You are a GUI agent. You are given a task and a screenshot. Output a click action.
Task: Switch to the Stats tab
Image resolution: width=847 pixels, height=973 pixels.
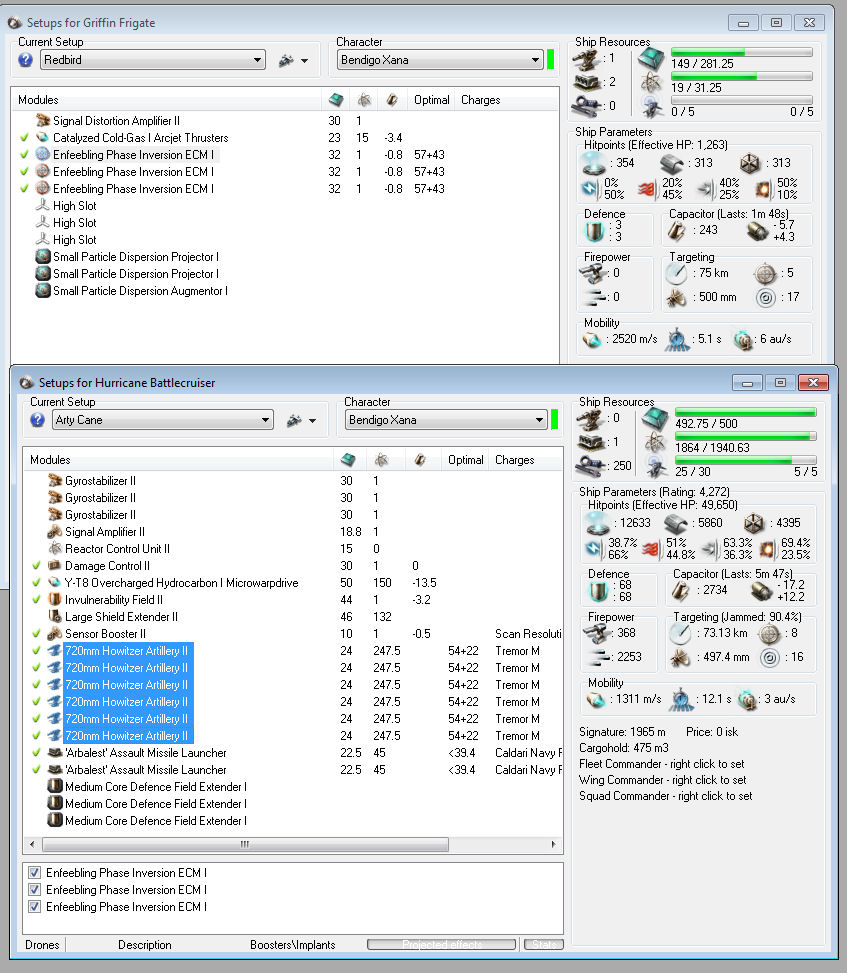544,944
